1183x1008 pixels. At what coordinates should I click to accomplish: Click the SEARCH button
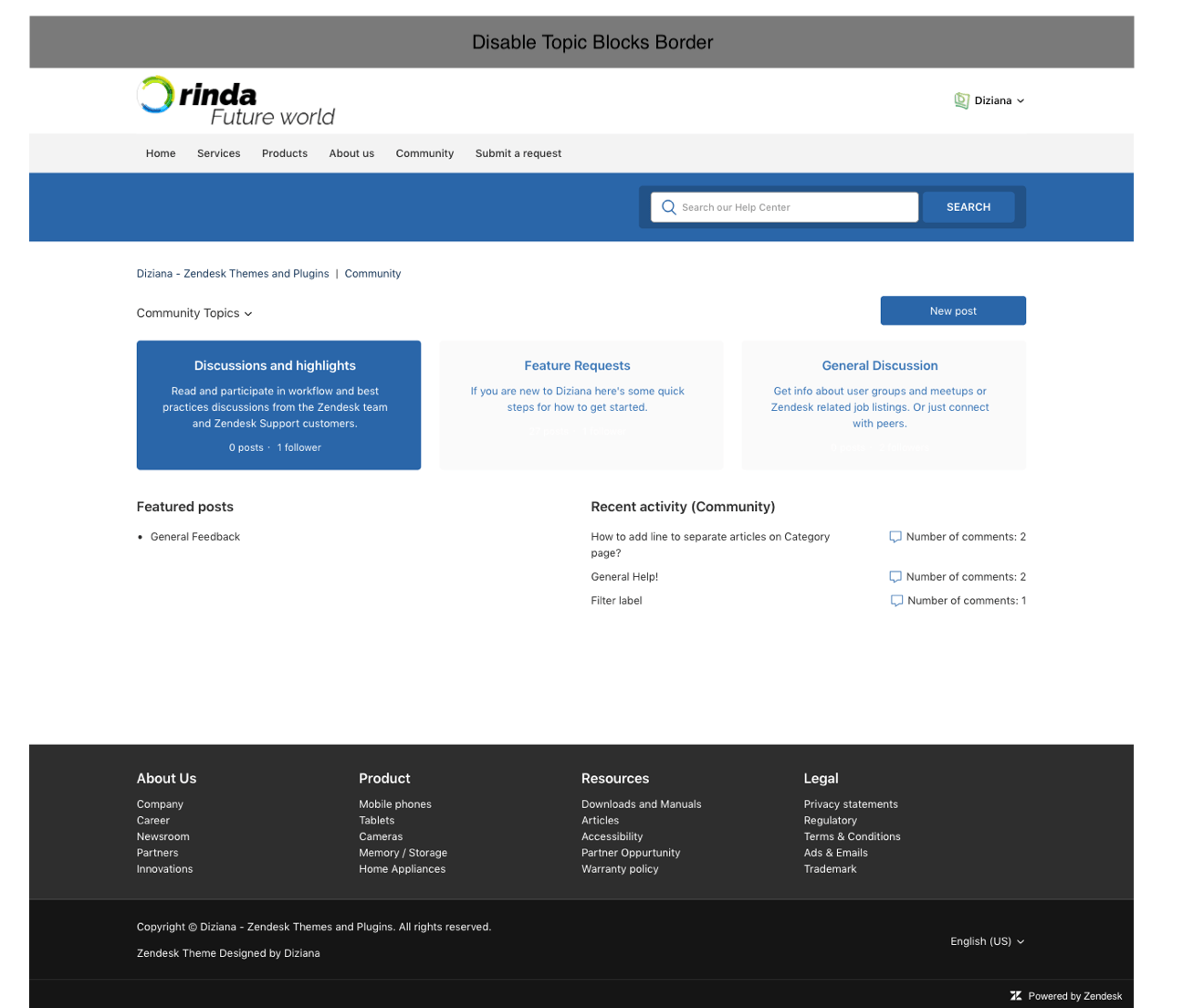[968, 207]
